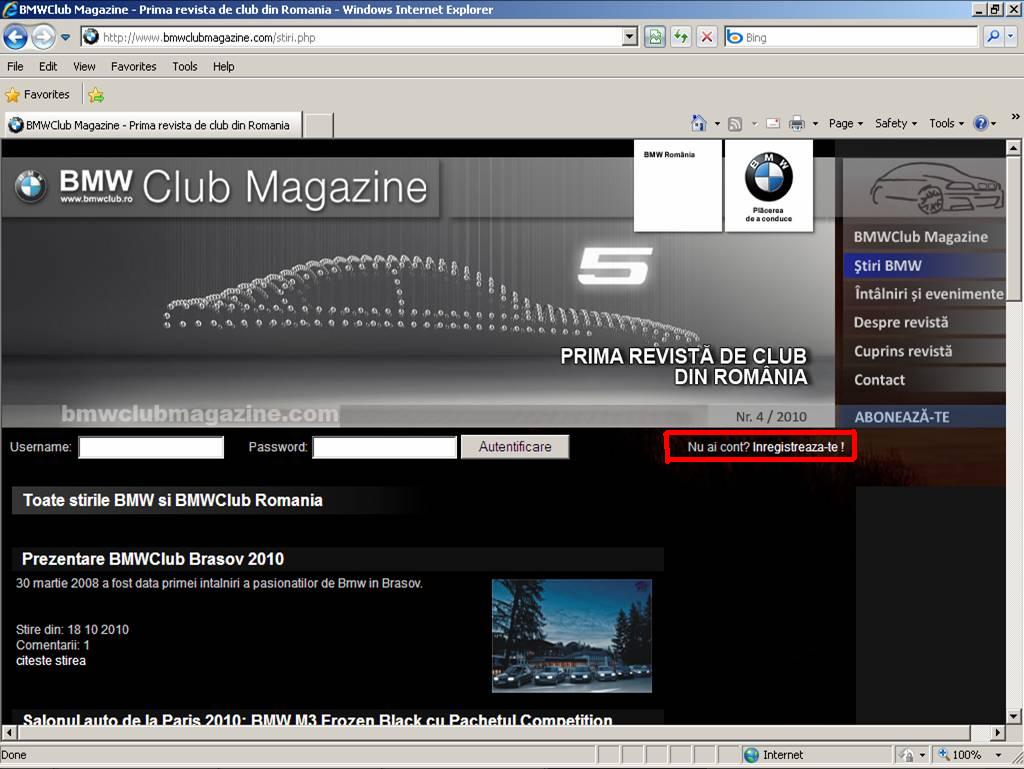Click the browser Forward arrow button

[x=43, y=37]
